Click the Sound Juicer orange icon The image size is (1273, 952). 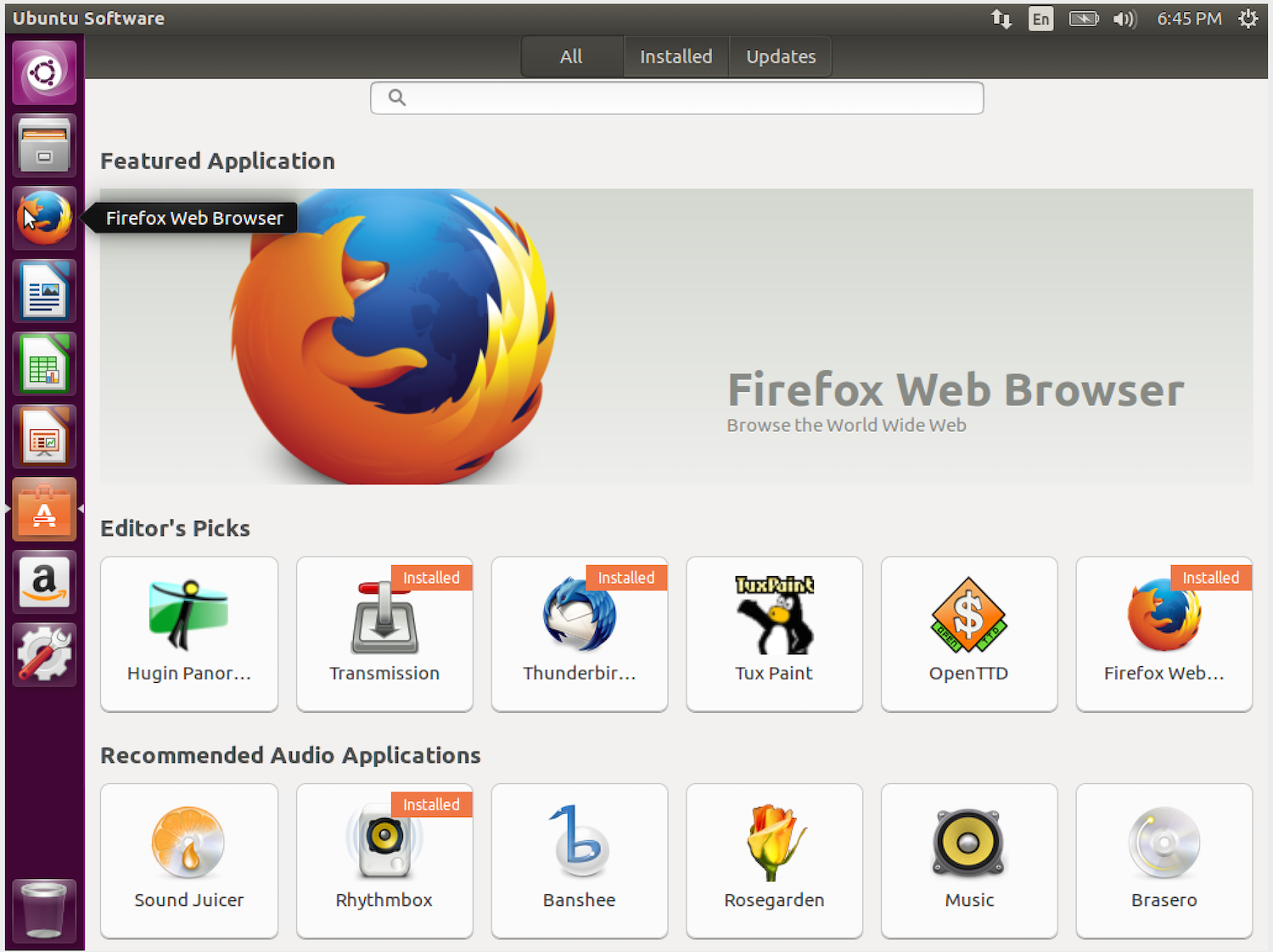(x=188, y=842)
